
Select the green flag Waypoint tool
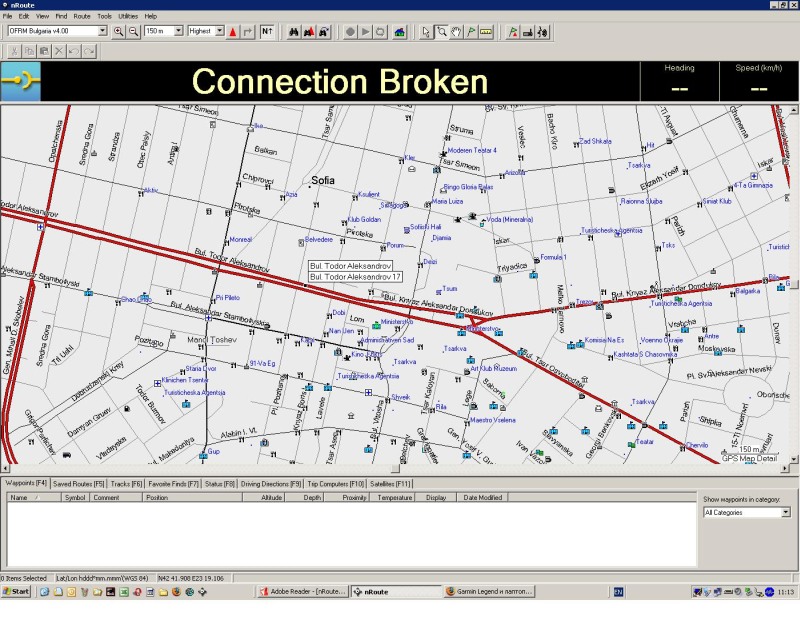click(x=471, y=32)
